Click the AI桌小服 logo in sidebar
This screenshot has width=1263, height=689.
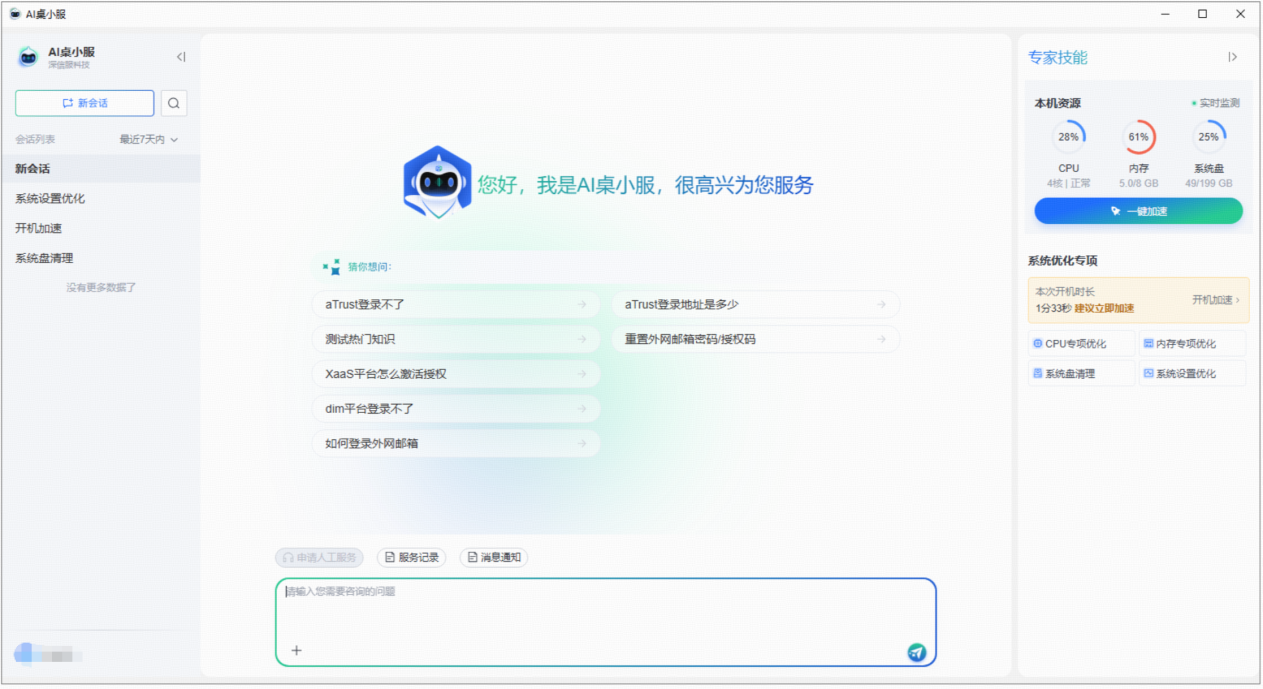[28, 57]
